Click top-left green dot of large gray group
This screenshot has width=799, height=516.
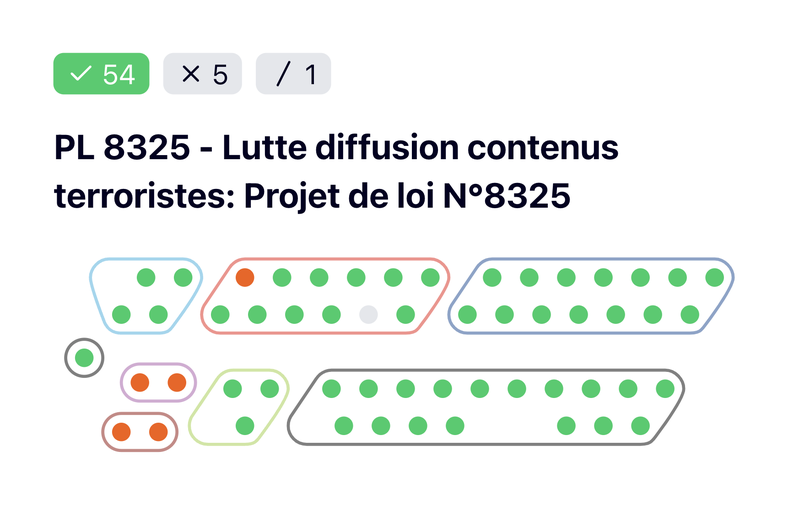tap(331, 389)
